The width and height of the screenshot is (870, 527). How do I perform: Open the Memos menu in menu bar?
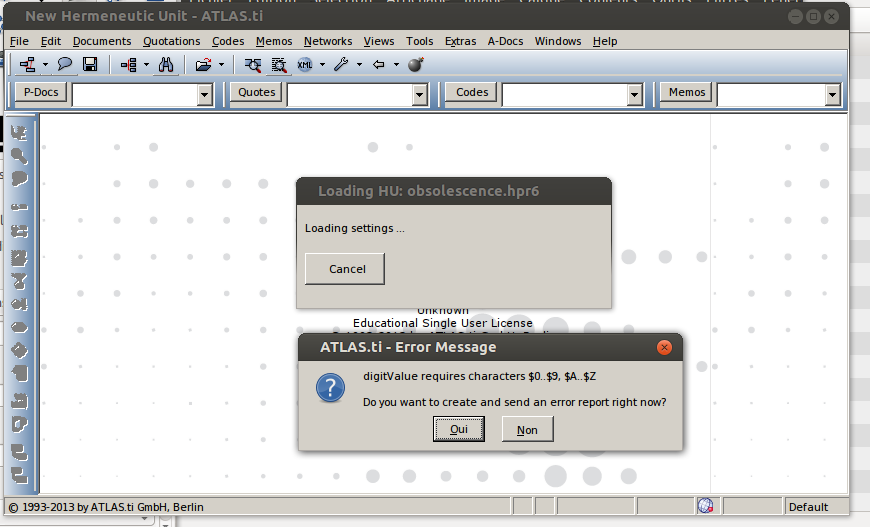tap(274, 41)
